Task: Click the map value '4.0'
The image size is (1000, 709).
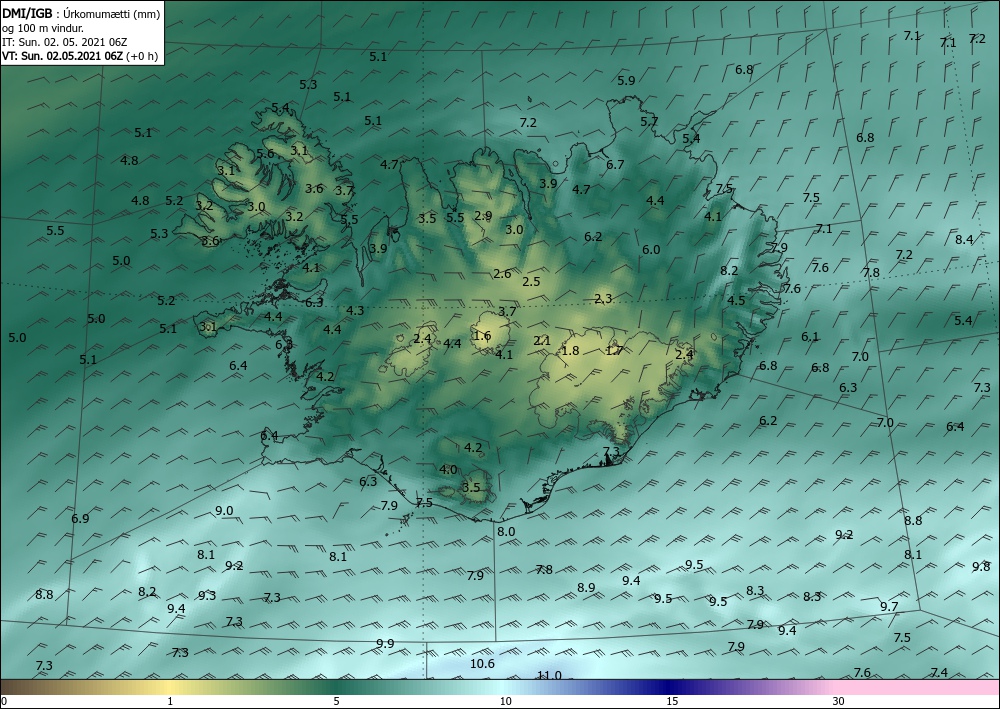Action: pos(448,469)
